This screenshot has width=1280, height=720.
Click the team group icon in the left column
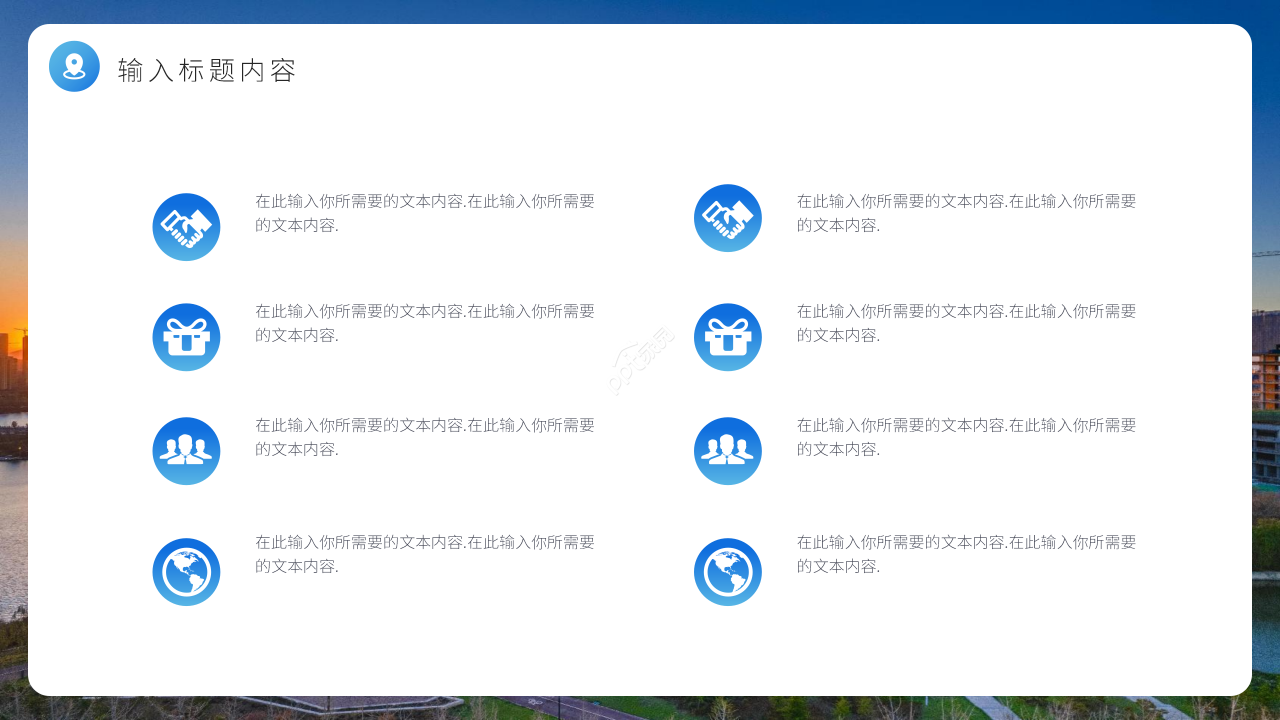[186, 451]
